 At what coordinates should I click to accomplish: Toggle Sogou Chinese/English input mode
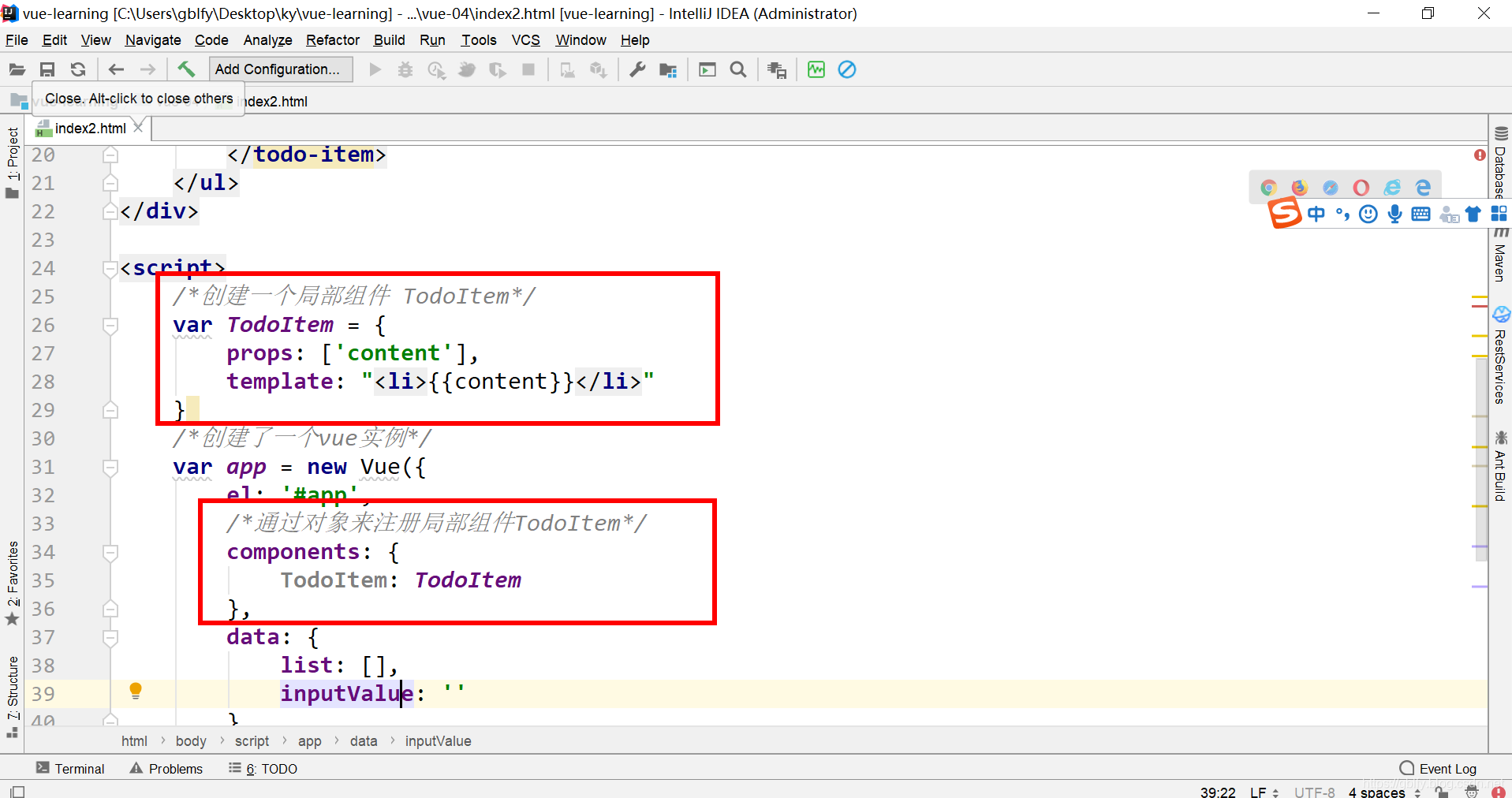[1316, 214]
